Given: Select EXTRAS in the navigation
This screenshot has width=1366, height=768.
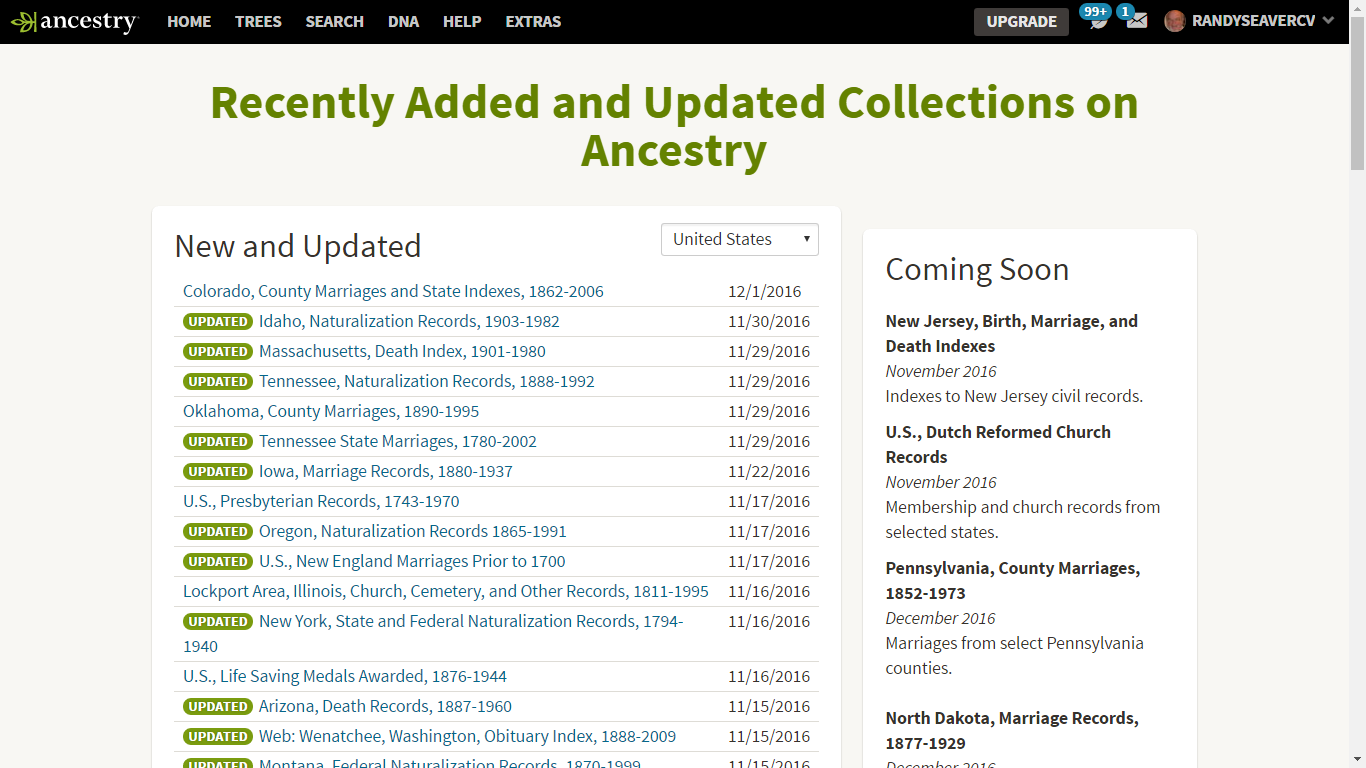Looking at the screenshot, I should [533, 21].
